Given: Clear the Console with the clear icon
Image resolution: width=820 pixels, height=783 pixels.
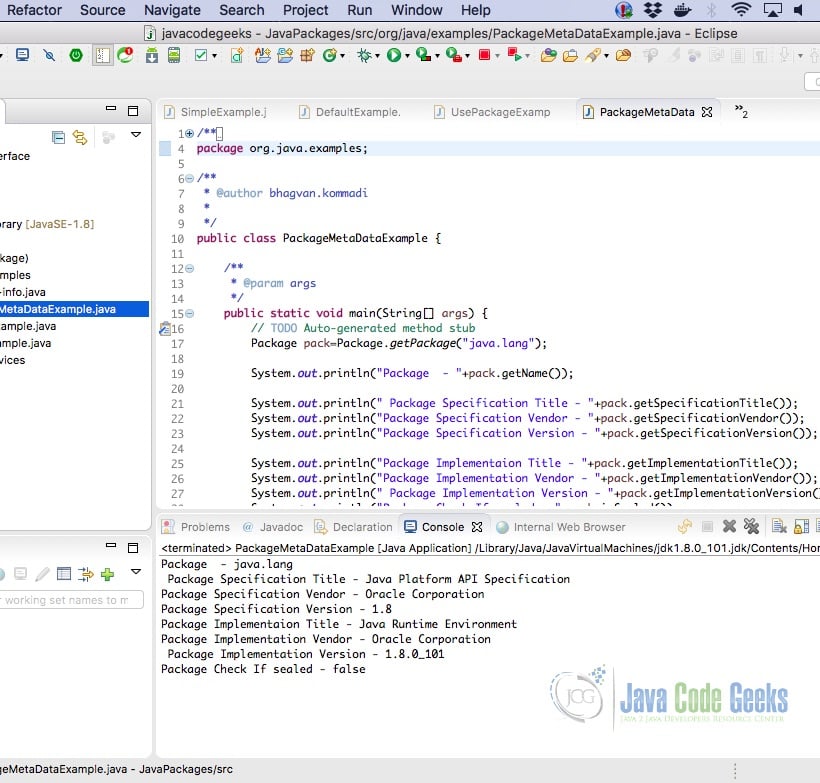Looking at the screenshot, I should [777, 526].
